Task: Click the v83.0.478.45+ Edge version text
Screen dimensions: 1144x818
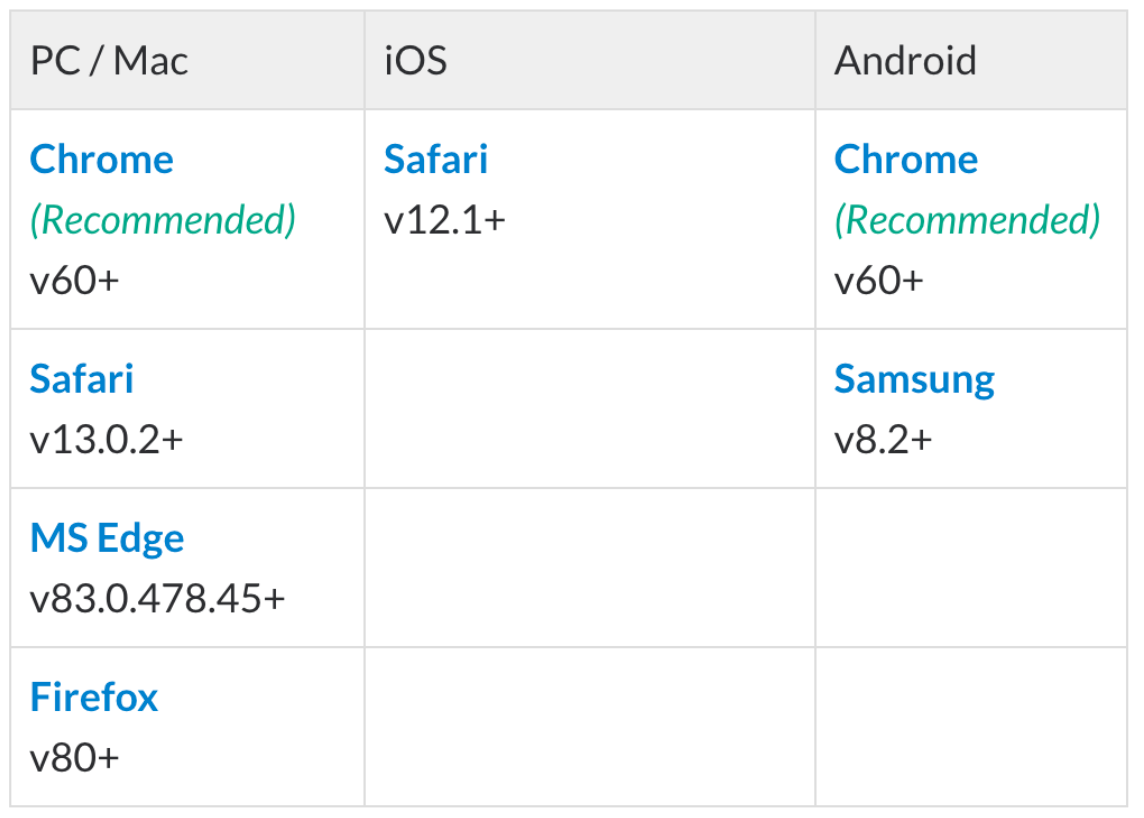Action: [157, 599]
